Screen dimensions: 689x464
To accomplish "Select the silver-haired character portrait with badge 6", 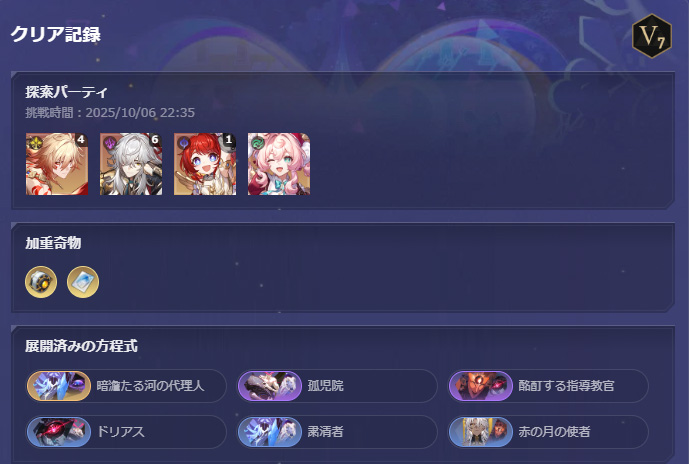I will pyautogui.click(x=131, y=164).
